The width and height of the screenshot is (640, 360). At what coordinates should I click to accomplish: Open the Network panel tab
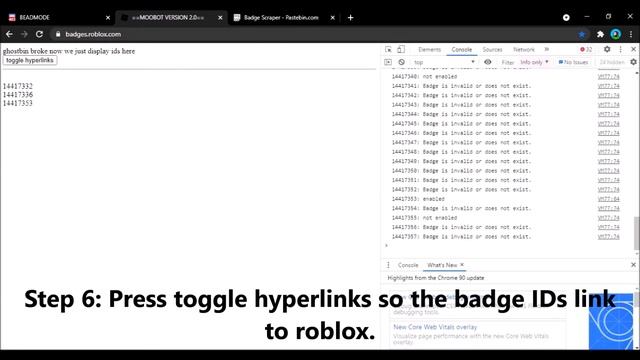[524, 49]
